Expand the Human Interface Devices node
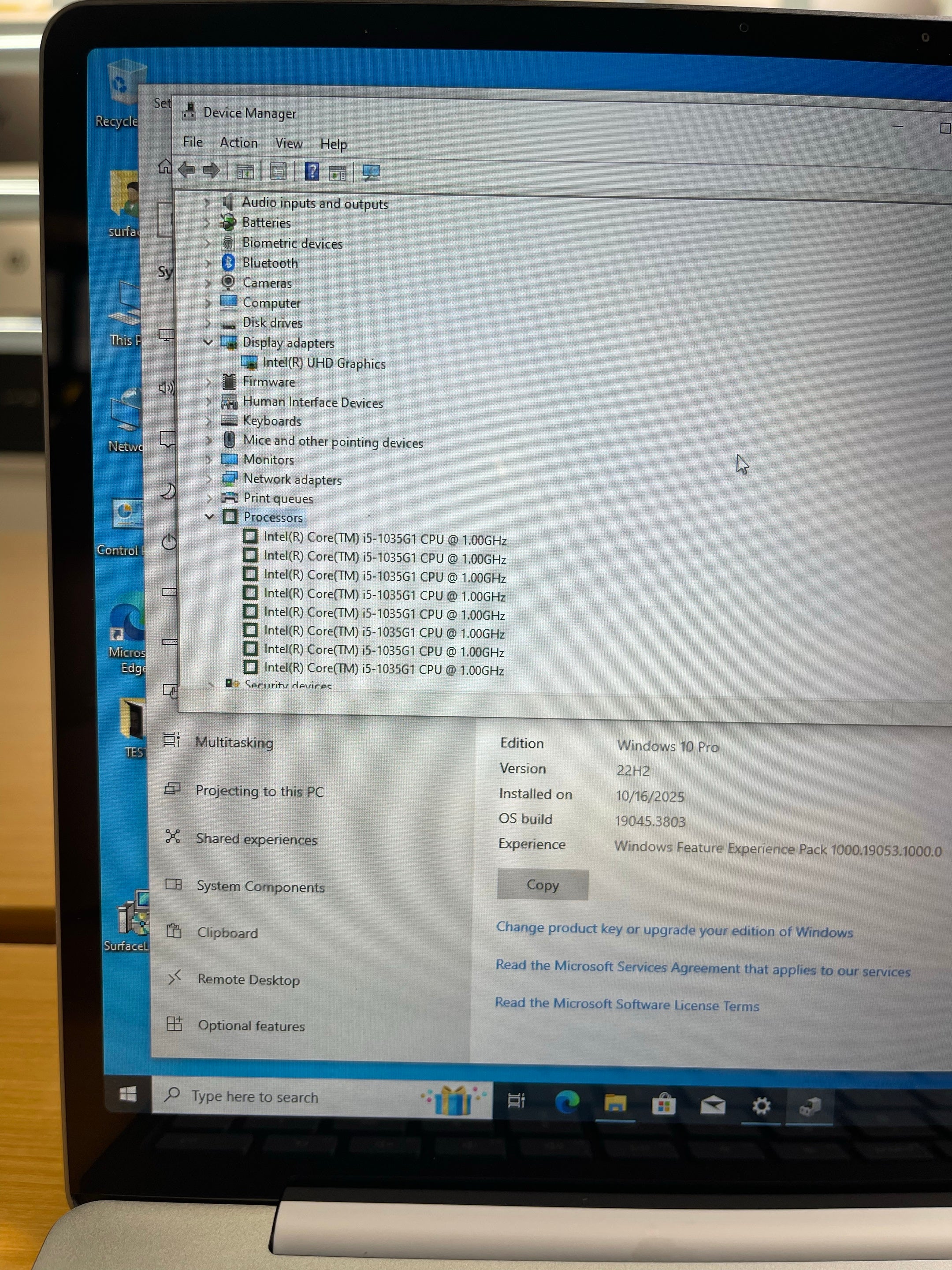 [x=209, y=401]
